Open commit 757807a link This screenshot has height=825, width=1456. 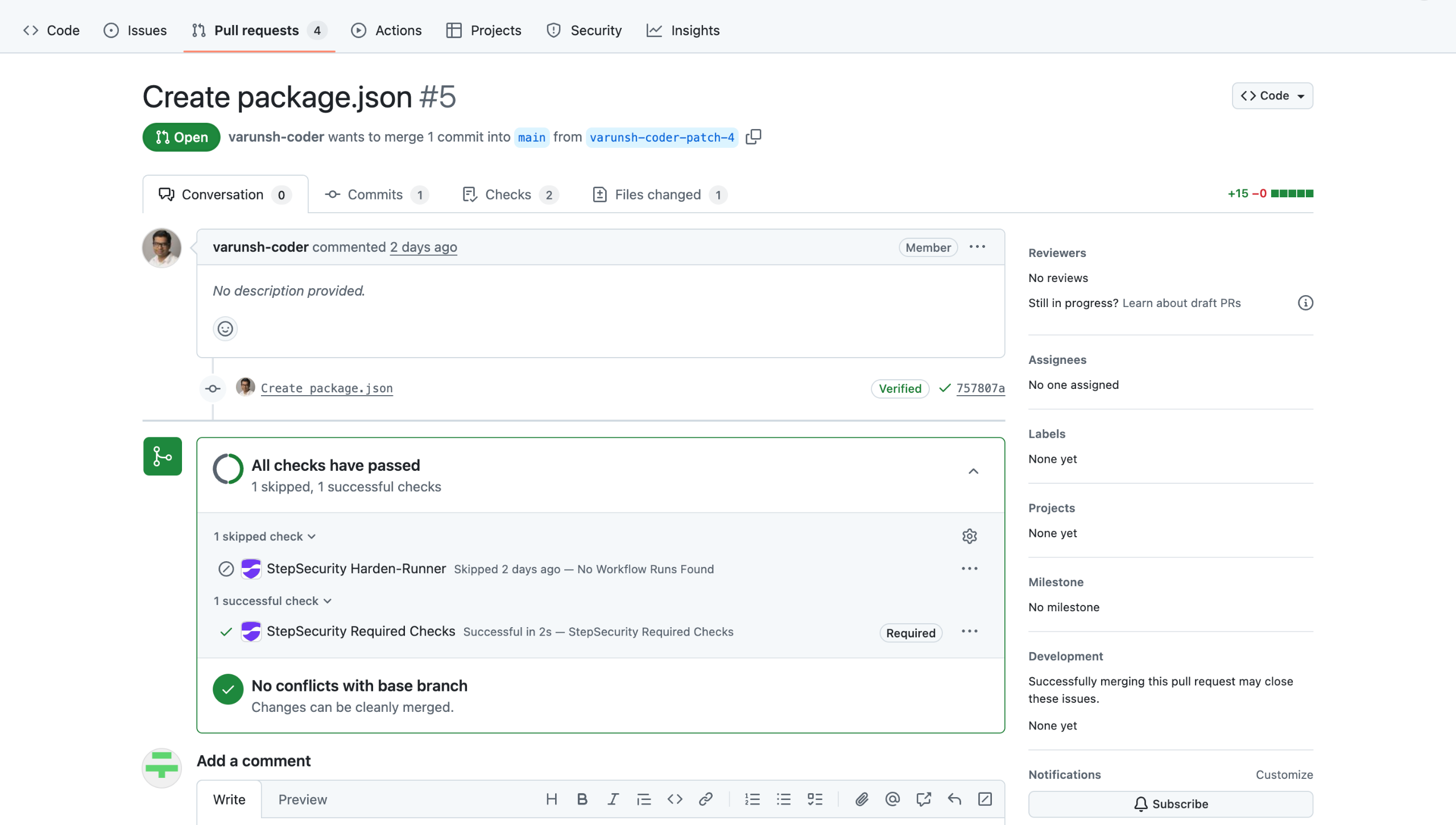pyautogui.click(x=980, y=388)
